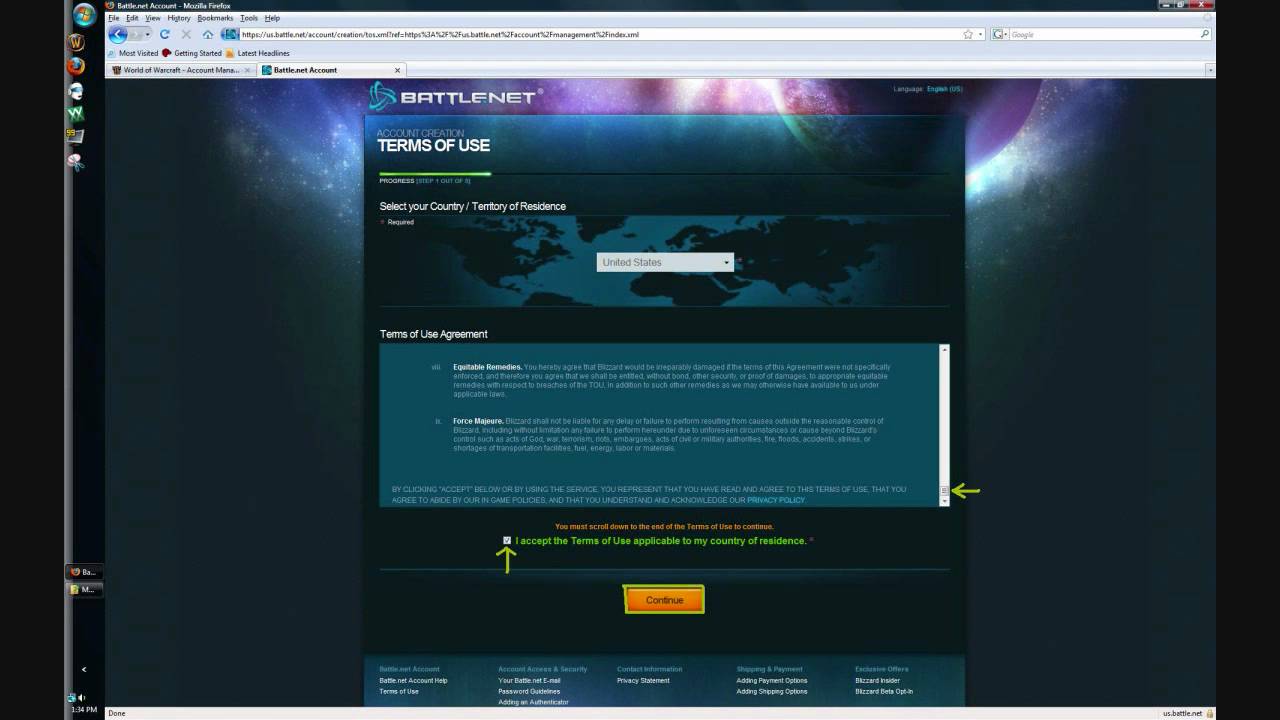Screen dimensions: 1280x720
Task: Close the Battle.net Account tab
Action: click(x=397, y=70)
